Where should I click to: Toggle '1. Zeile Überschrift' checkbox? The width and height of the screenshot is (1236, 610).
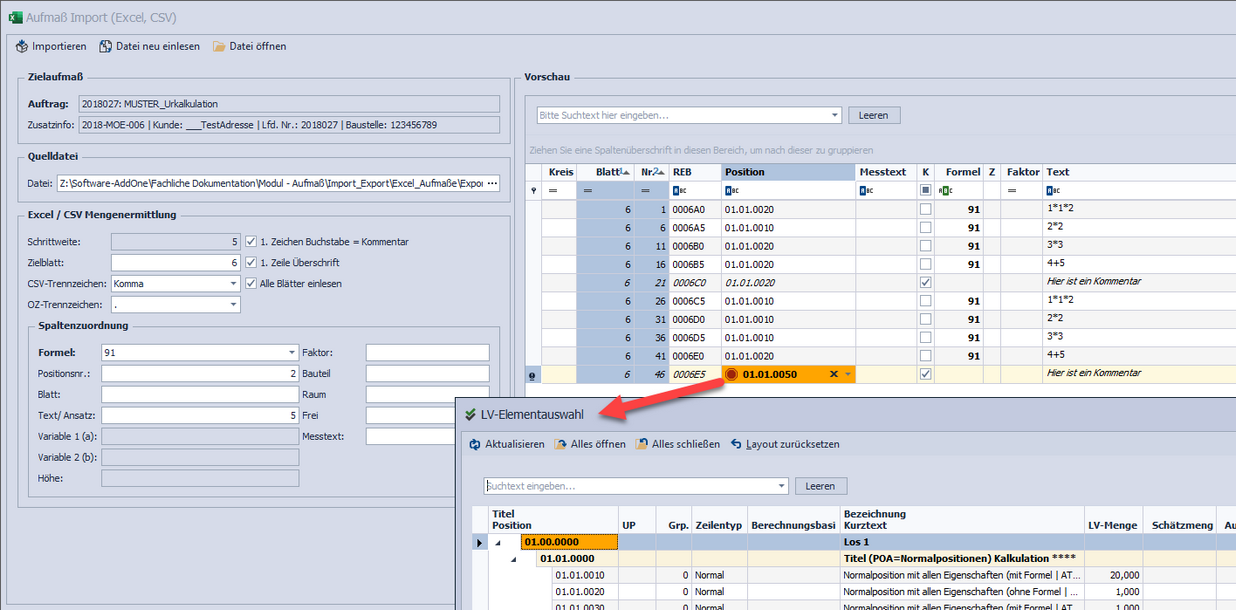coord(251,263)
